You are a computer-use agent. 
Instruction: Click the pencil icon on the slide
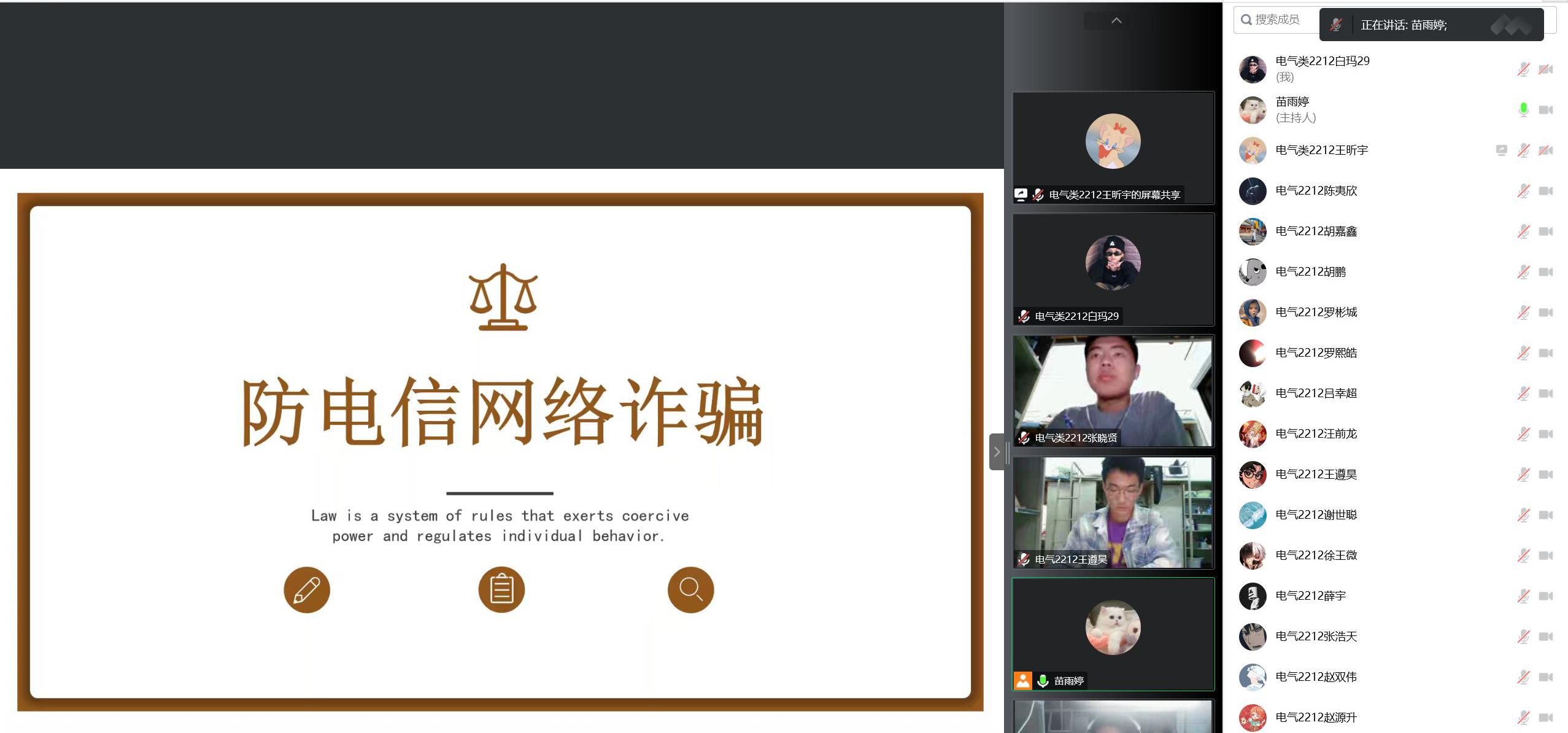306,590
